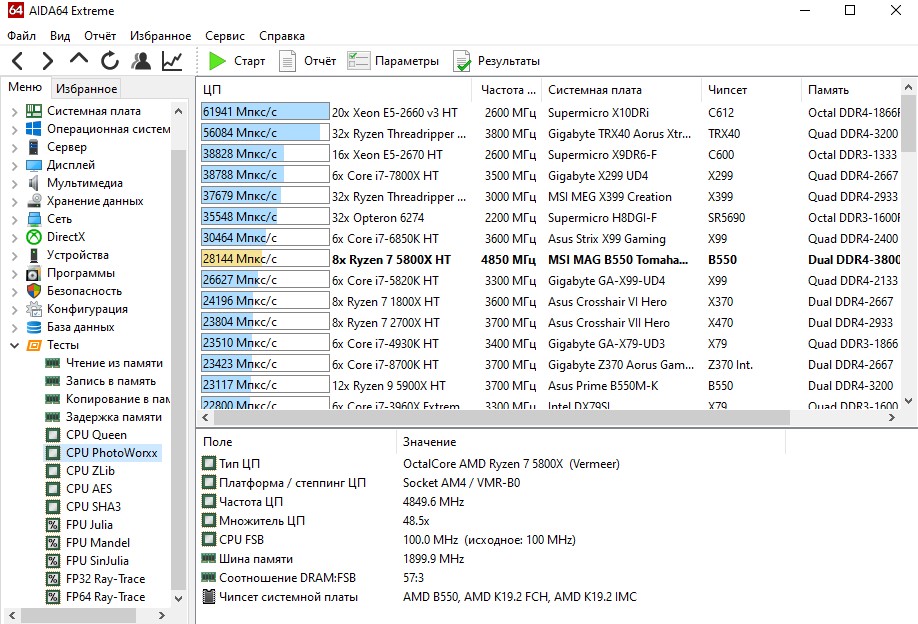918x624 pixels.
Task: Expand the DirectX tree node
Action: 14,238
